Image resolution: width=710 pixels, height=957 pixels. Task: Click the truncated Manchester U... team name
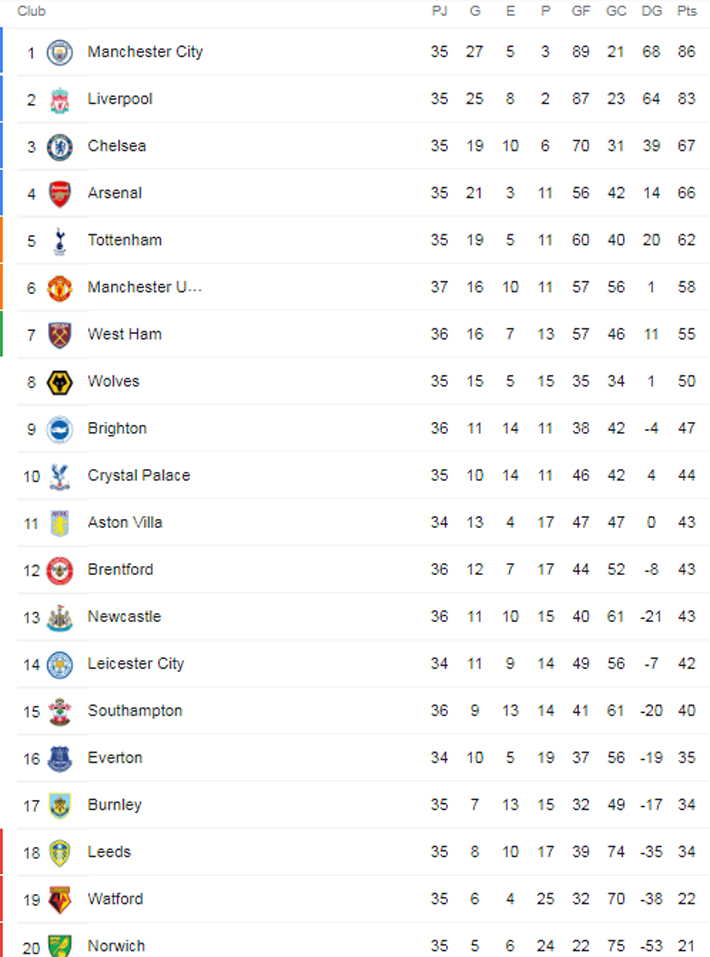click(x=144, y=287)
